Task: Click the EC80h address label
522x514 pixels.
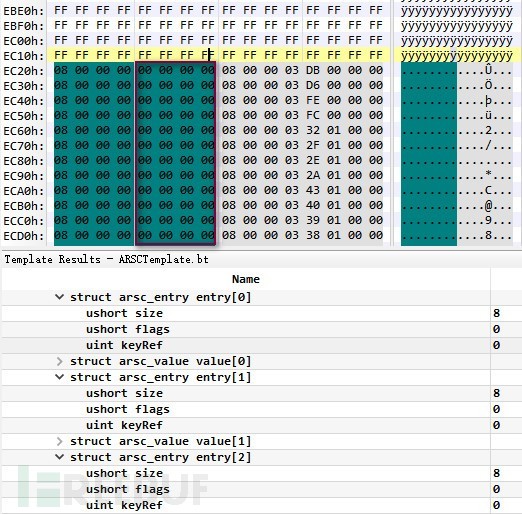Action: [24, 161]
